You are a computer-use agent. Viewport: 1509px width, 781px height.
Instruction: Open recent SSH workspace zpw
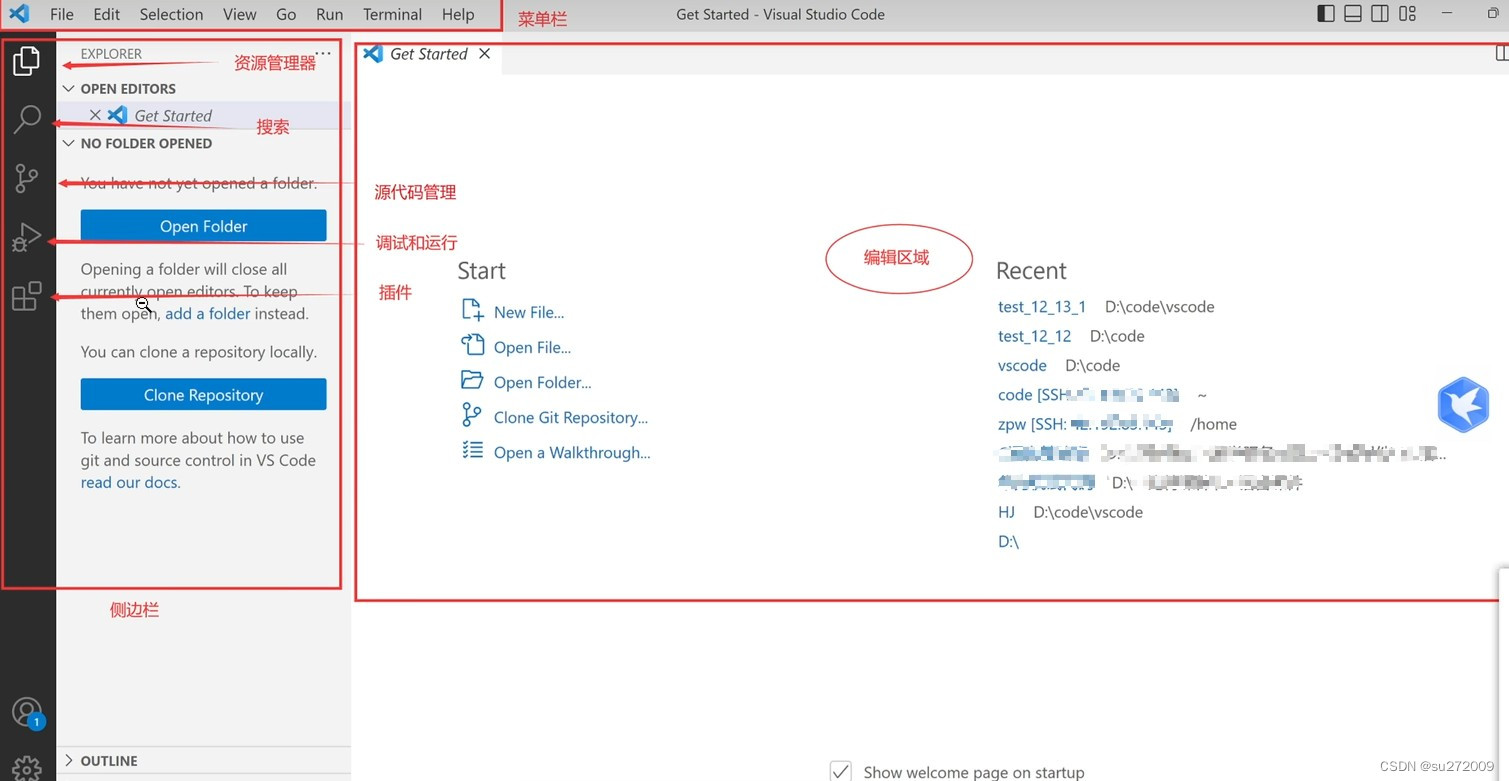pos(1085,424)
